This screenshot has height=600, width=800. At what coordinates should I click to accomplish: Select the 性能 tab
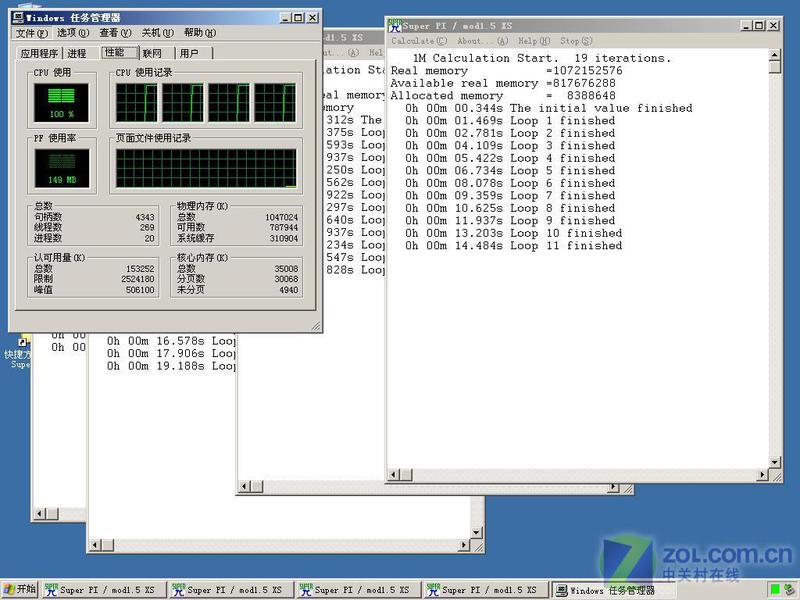tap(120, 53)
